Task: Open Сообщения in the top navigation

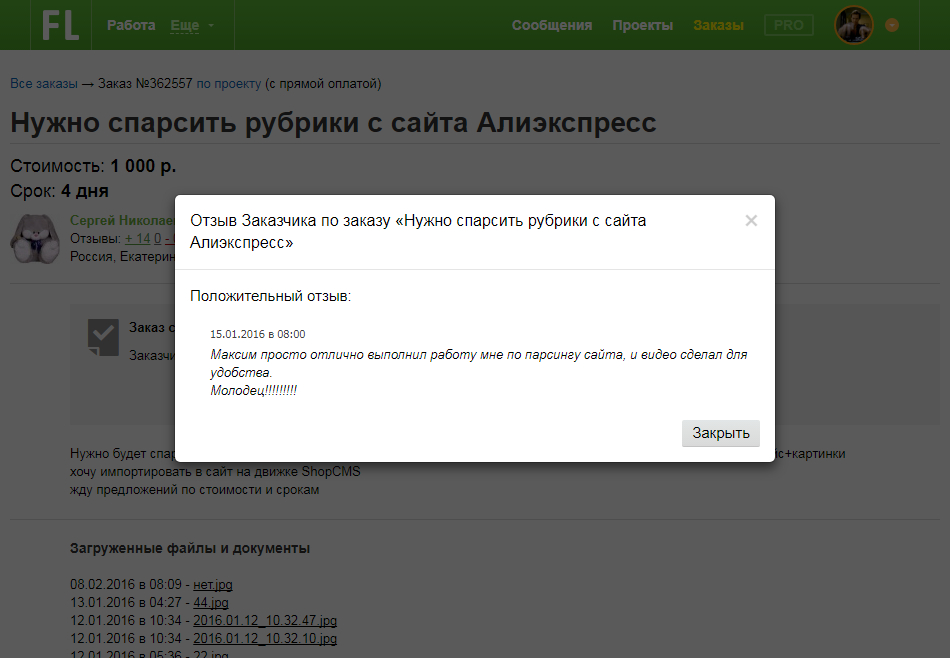Action: (552, 25)
